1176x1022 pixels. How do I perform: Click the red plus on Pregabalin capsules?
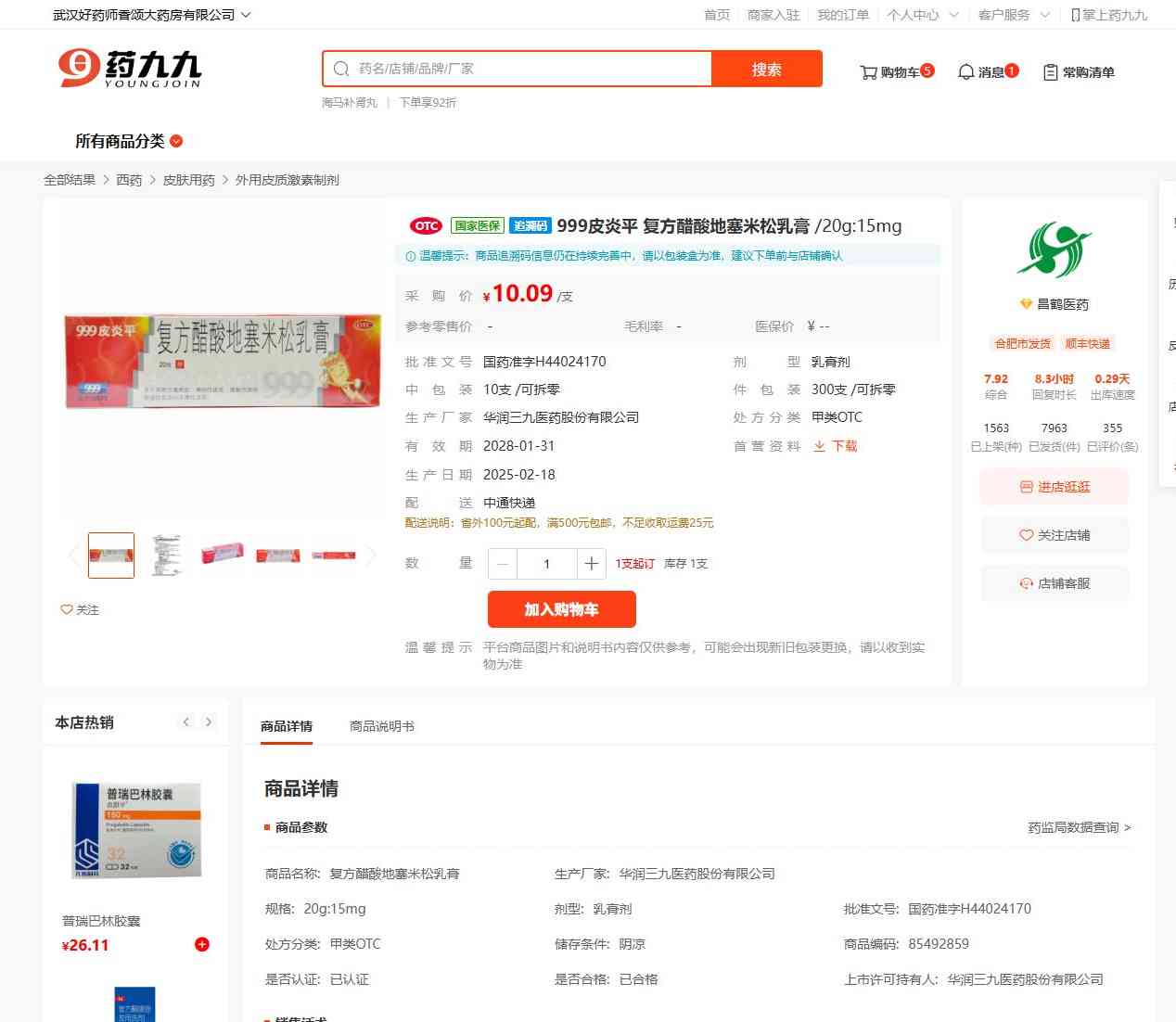click(x=202, y=944)
